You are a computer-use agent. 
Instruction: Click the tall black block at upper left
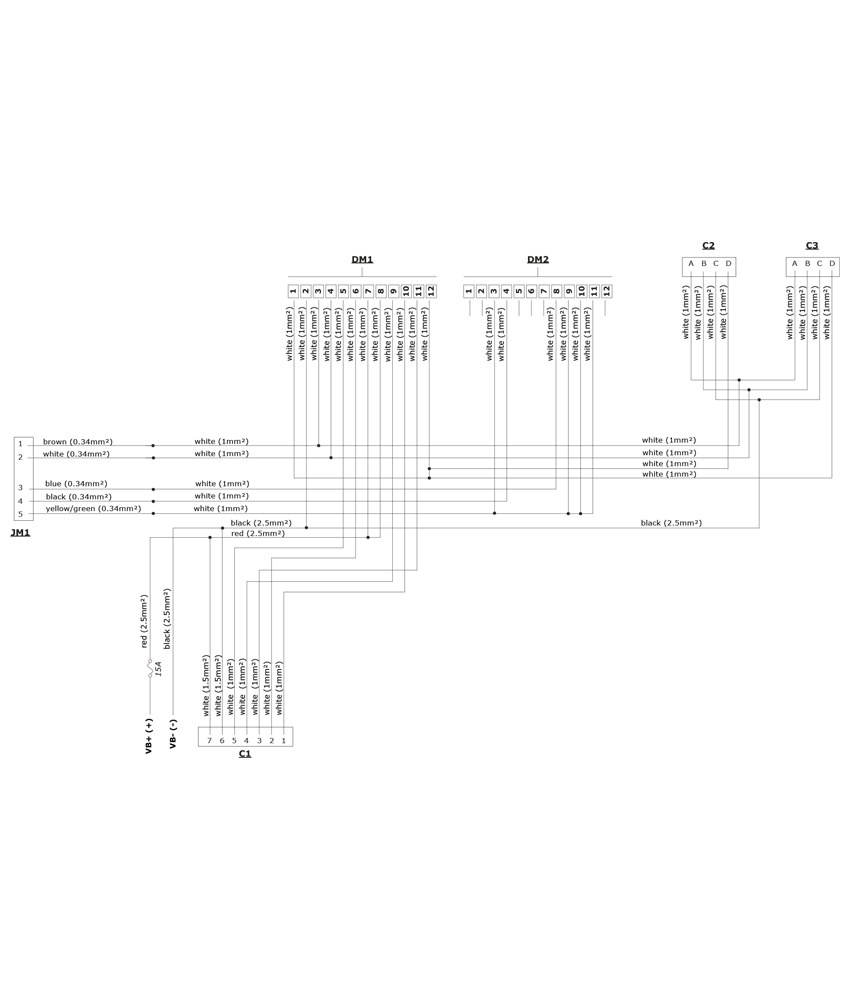pos(64,340)
